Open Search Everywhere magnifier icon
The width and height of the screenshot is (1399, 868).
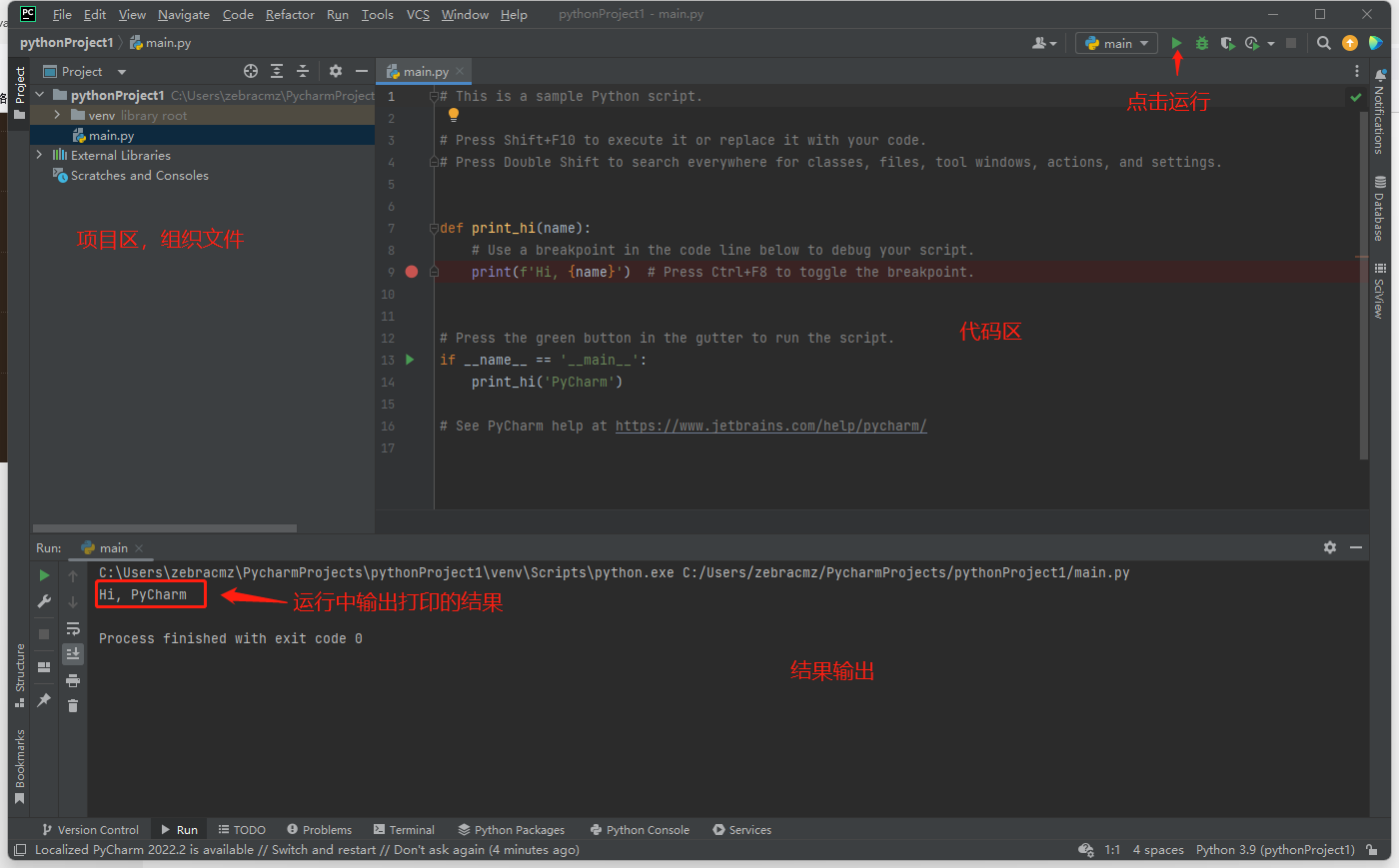click(x=1324, y=43)
